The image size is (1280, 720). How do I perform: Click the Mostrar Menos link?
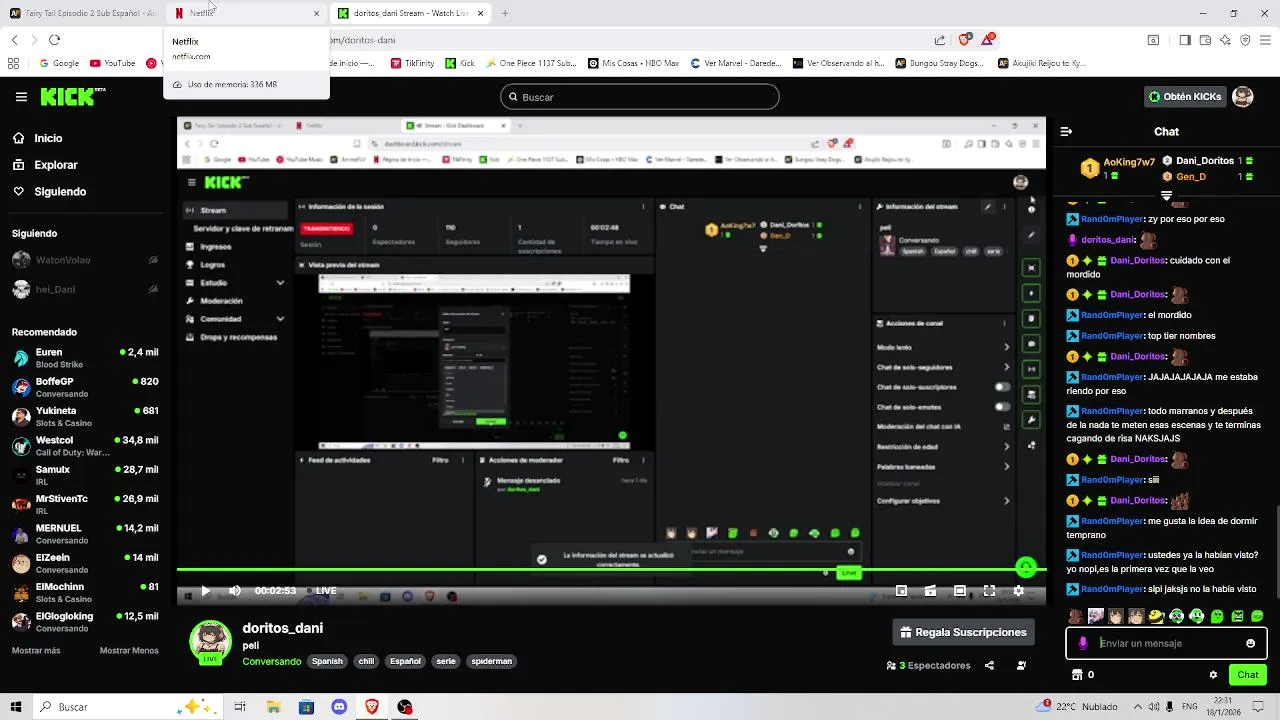pyautogui.click(x=129, y=651)
